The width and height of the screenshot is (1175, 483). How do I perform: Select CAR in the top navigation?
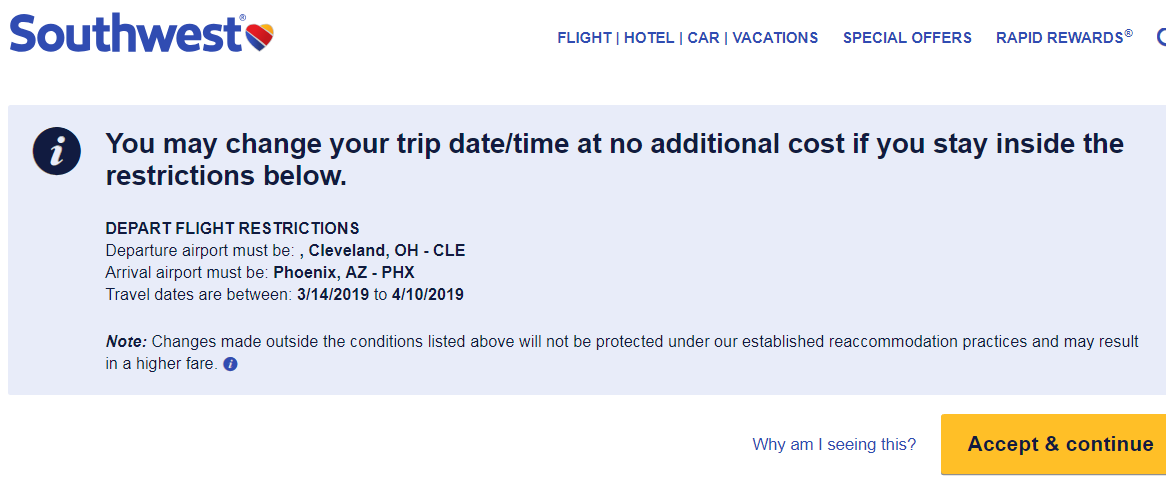coord(703,38)
